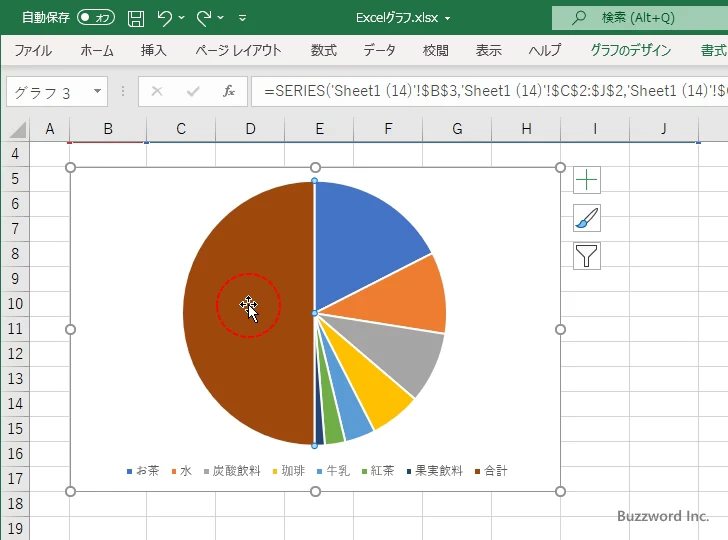Image resolution: width=728 pixels, height=540 pixels.
Task: Click the Select All corner triangle
Action: point(17,129)
